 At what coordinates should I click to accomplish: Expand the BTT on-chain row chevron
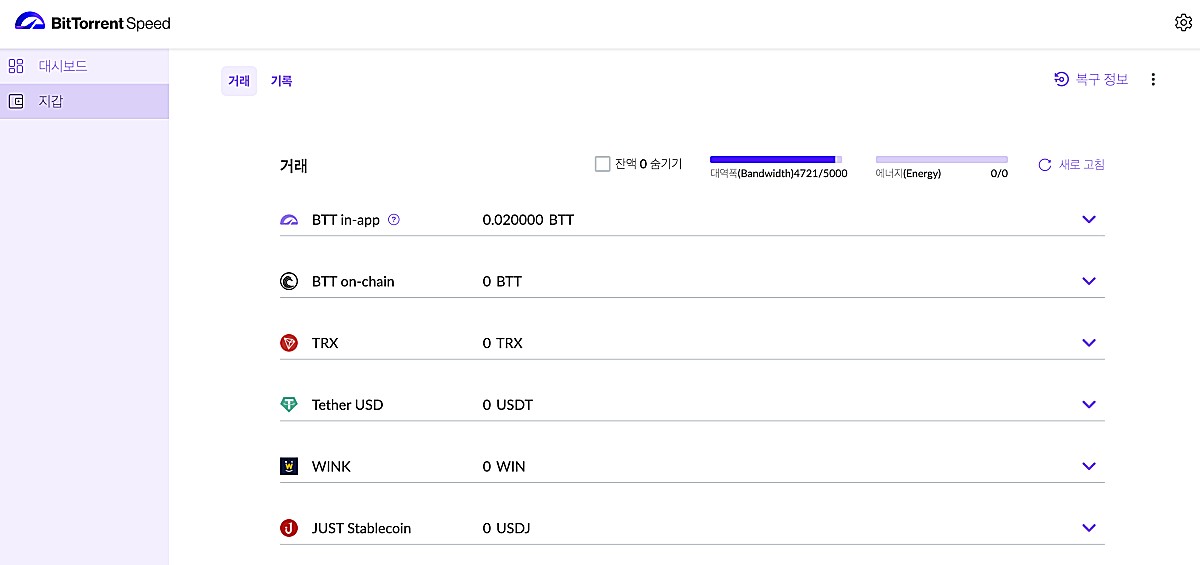[x=1089, y=282]
